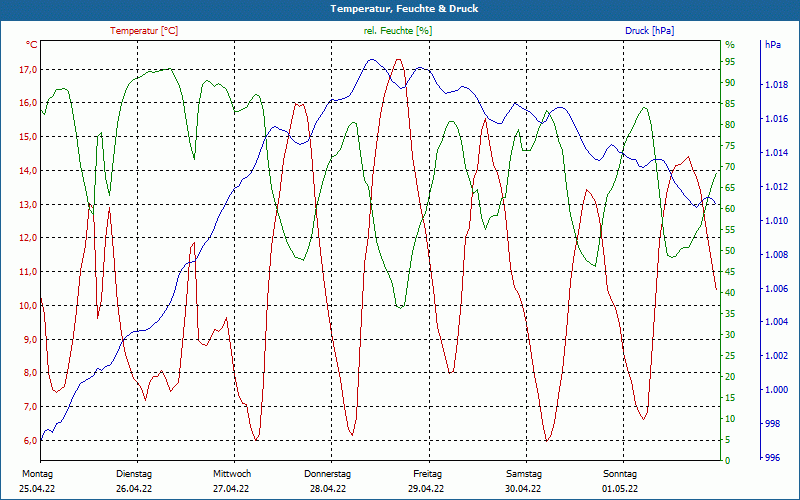
Task: Click the chart title 'Temperatur, Feuchte & Druck'
Action: click(x=404, y=9)
